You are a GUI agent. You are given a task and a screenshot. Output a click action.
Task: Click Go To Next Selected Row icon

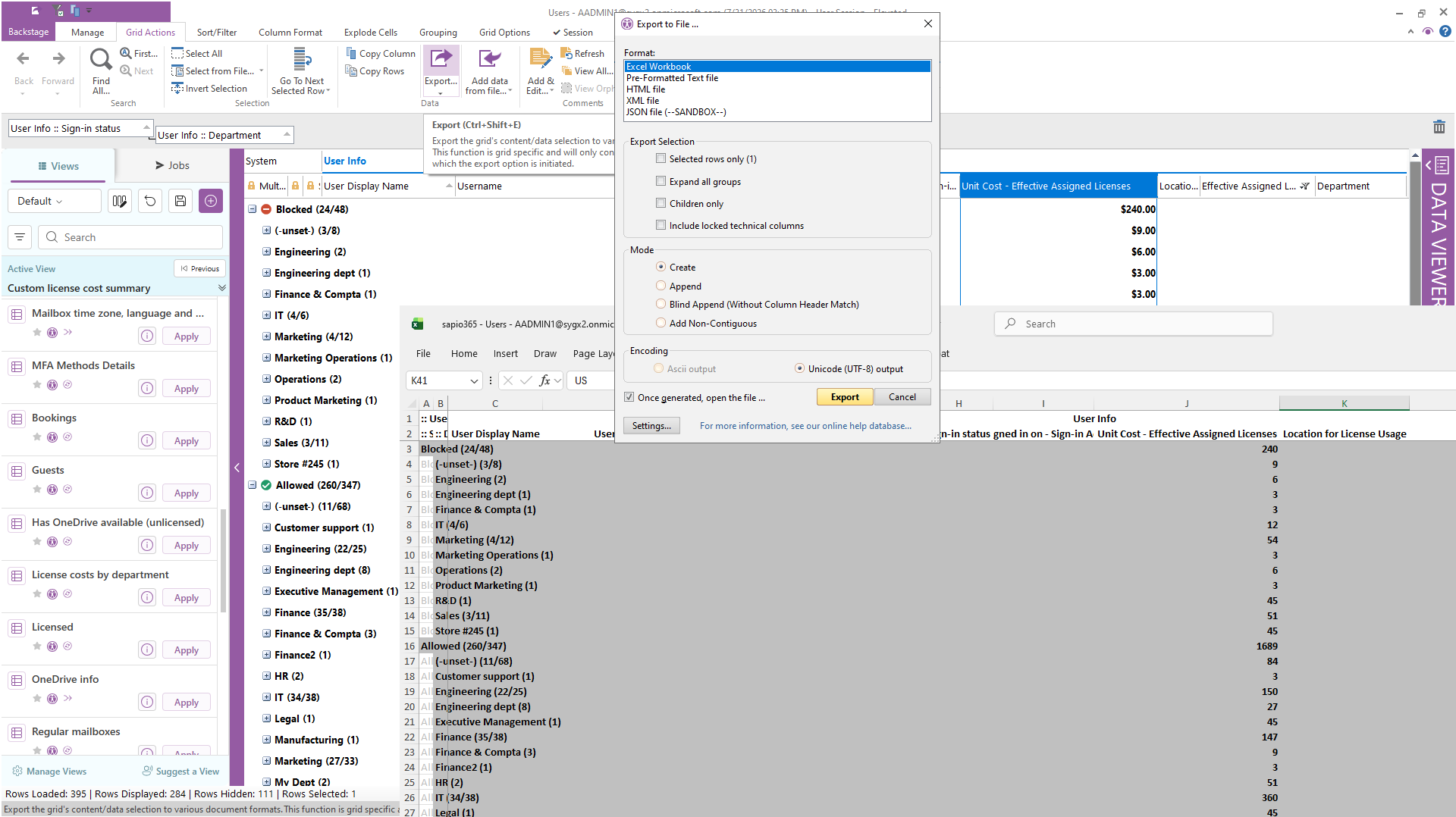point(302,59)
